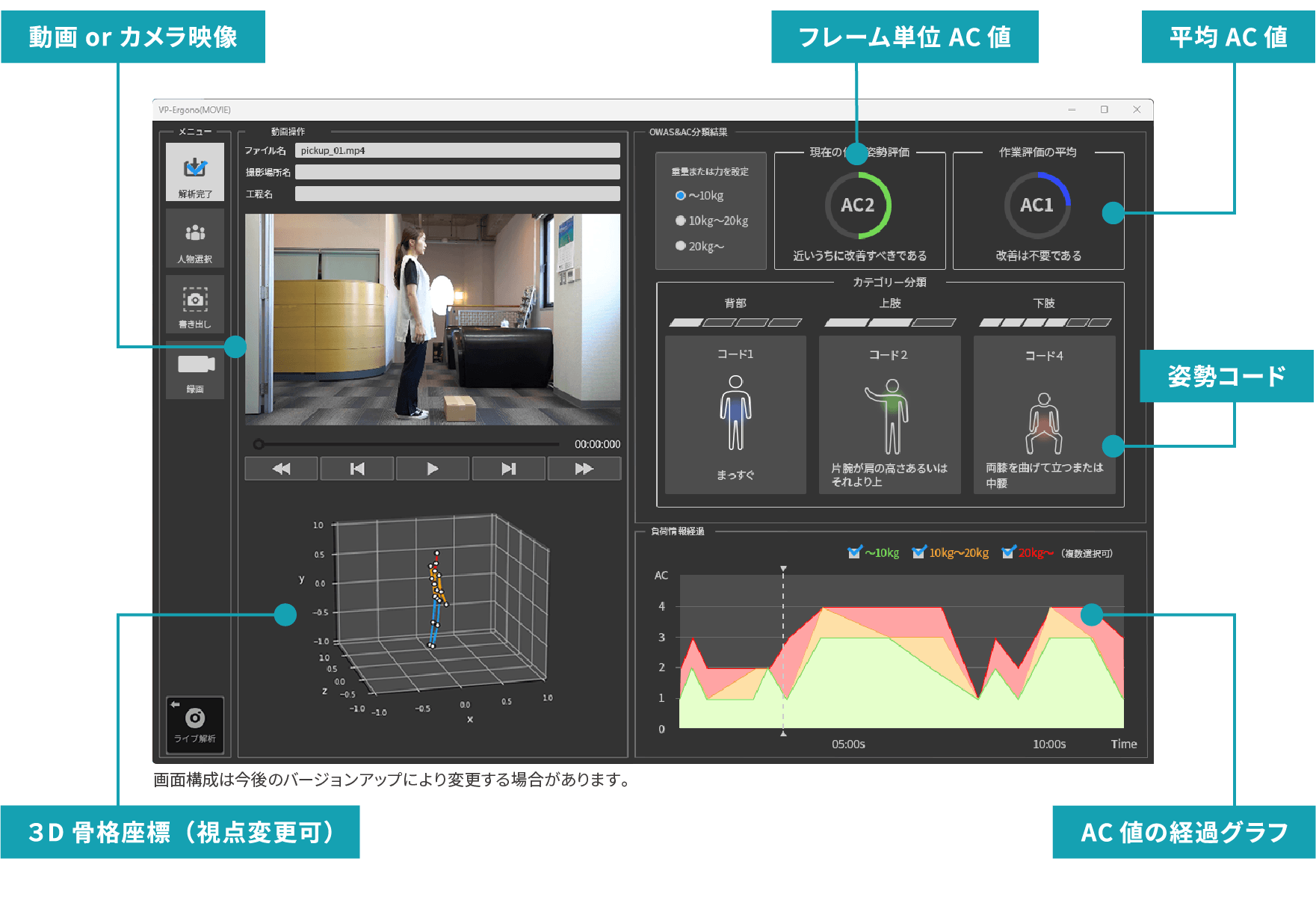Toggle the orange 10kg~20kg graph checkbox
This screenshot has width=1316, height=897.
[x=918, y=553]
